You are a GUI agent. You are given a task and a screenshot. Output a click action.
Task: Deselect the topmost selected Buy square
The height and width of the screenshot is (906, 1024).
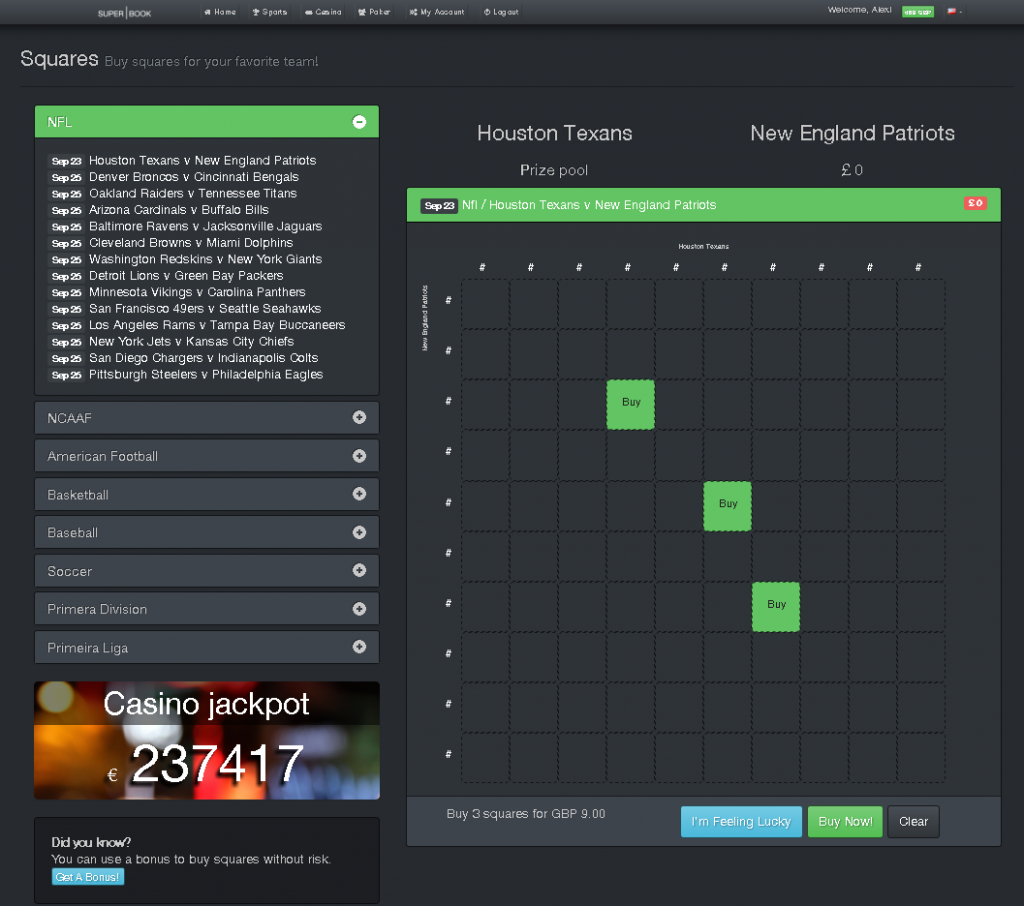point(630,403)
